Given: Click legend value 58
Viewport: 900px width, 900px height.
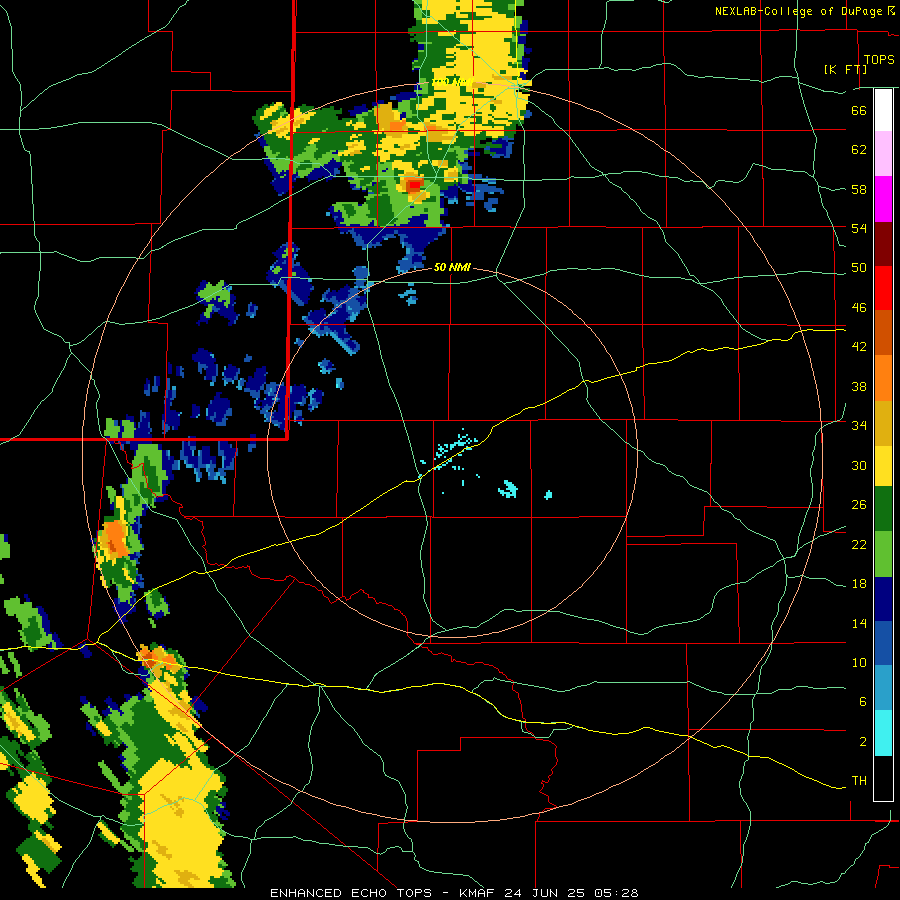Looking at the screenshot, I should tap(859, 189).
